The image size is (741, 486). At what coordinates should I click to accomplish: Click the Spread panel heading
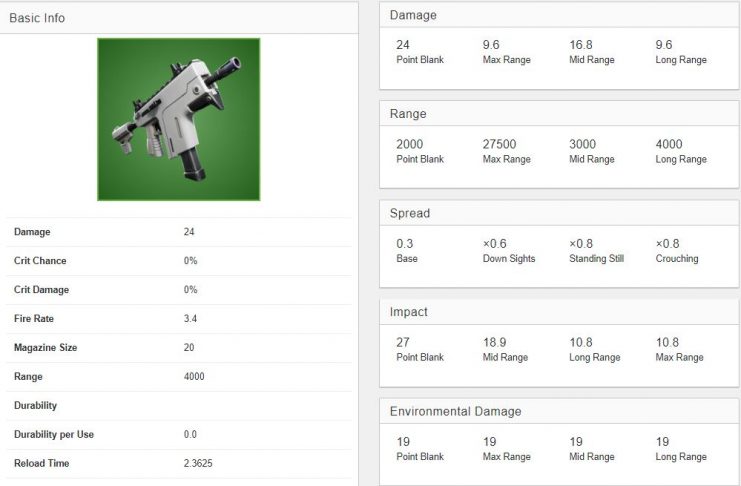pos(410,213)
